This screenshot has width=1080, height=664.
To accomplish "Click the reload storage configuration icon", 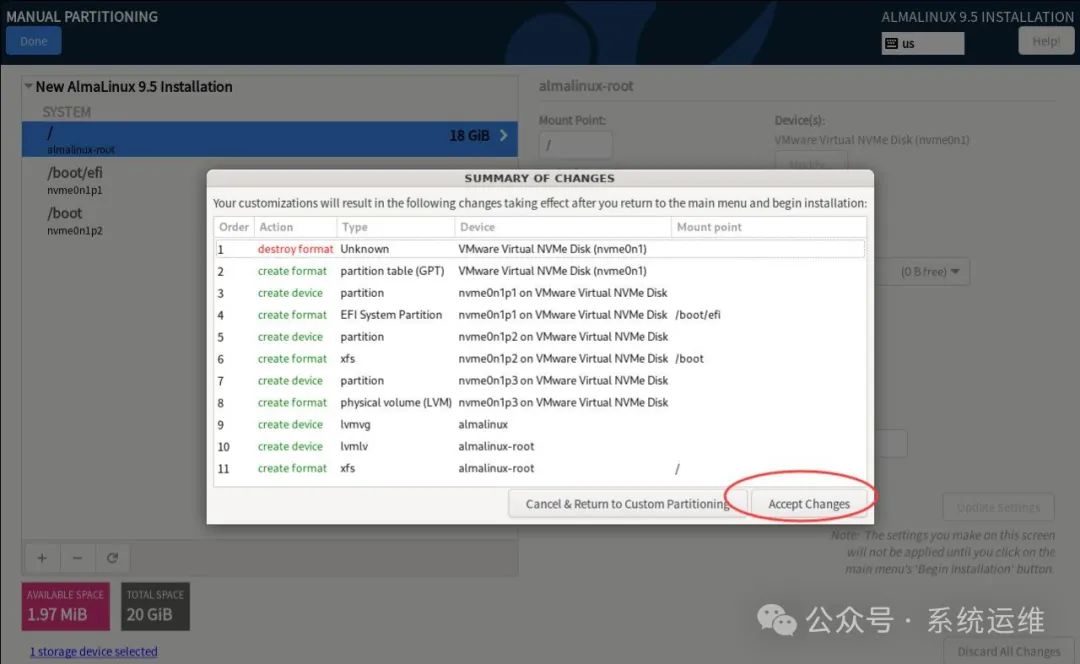I will 112,558.
